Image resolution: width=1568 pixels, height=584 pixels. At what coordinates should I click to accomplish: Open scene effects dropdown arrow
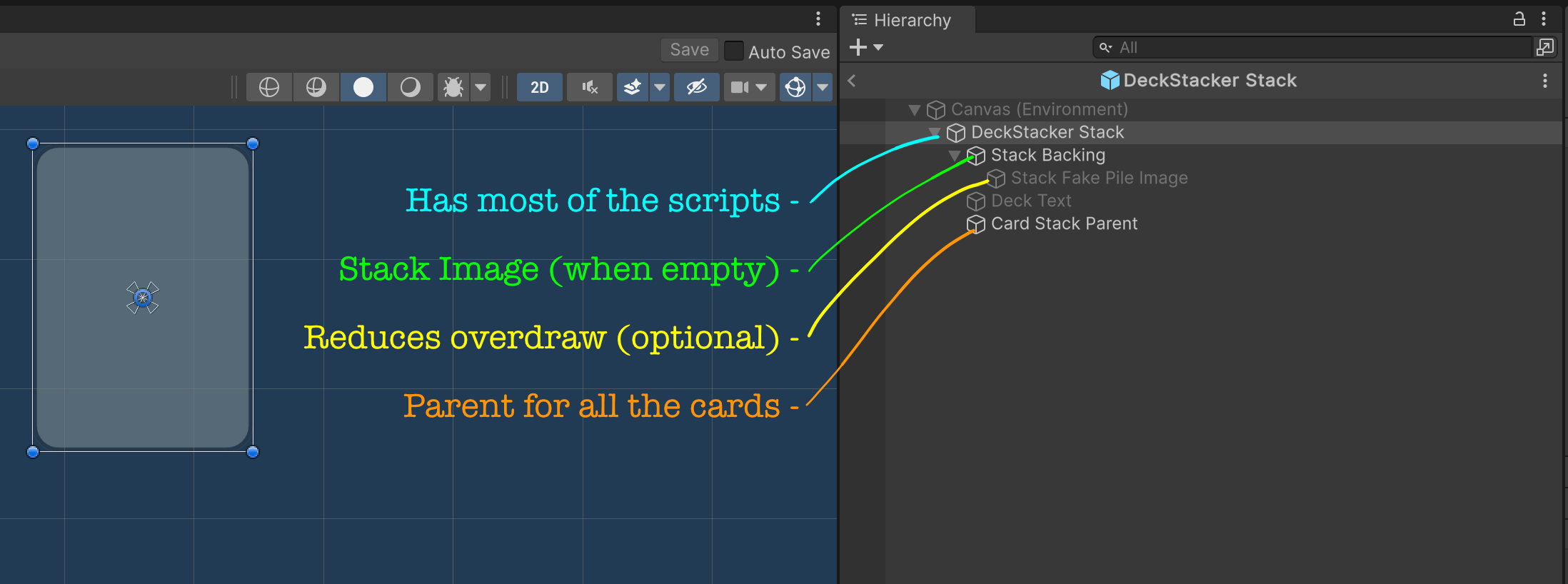tap(660, 87)
